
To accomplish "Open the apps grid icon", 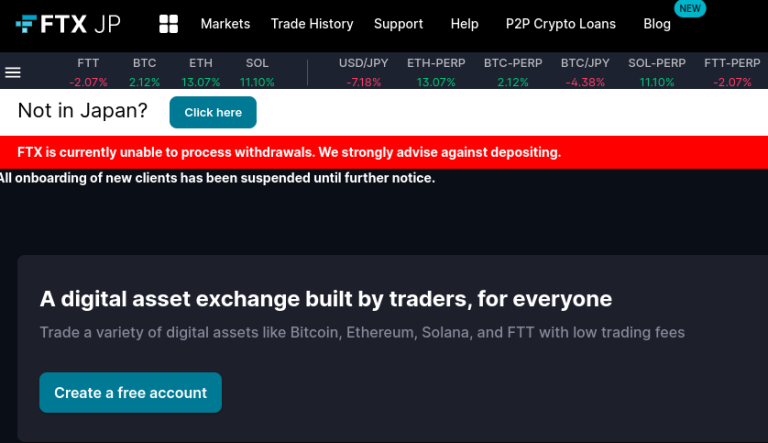I will pyautogui.click(x=168, y=24).
